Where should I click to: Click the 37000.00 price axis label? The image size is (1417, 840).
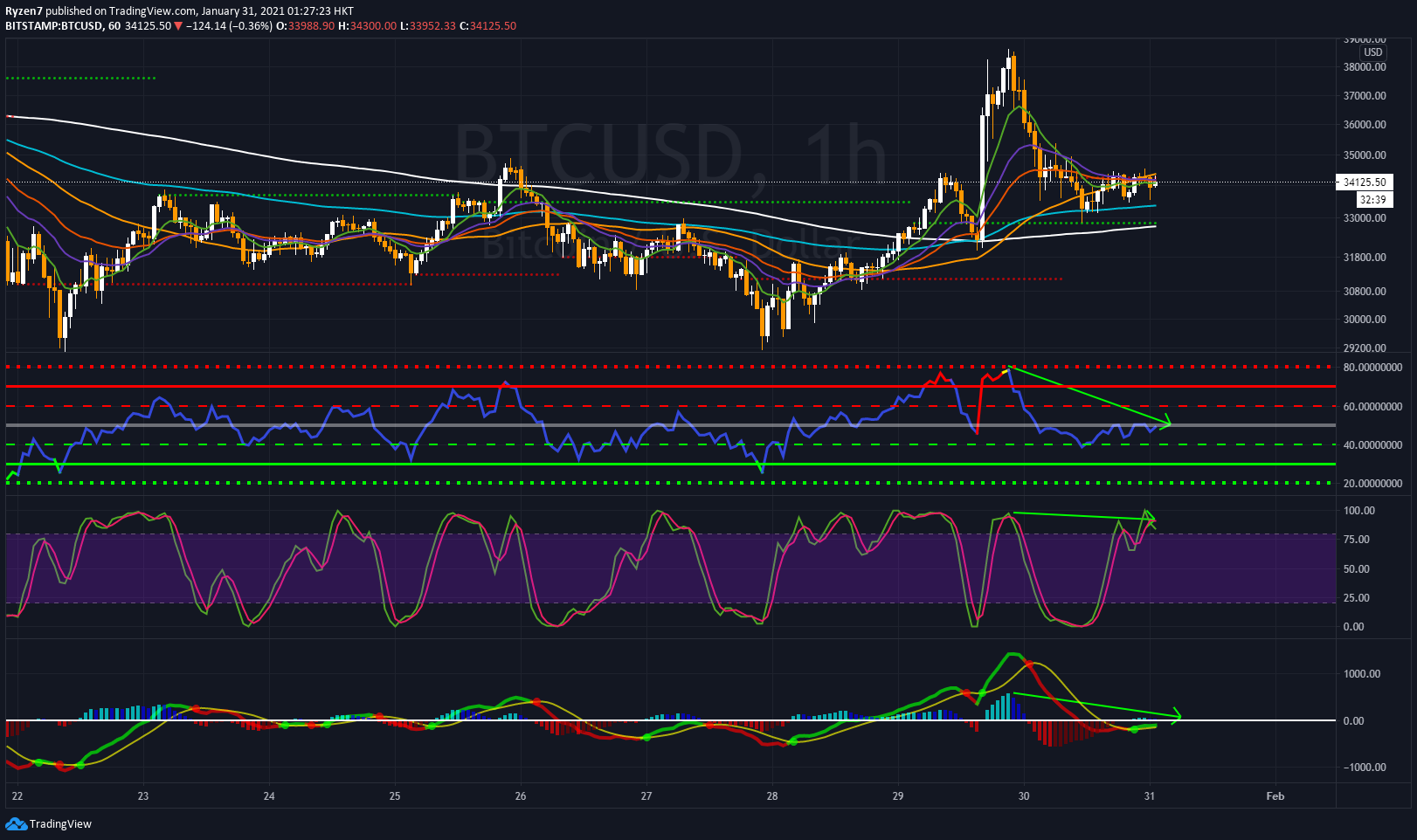tap(1365, 96)
